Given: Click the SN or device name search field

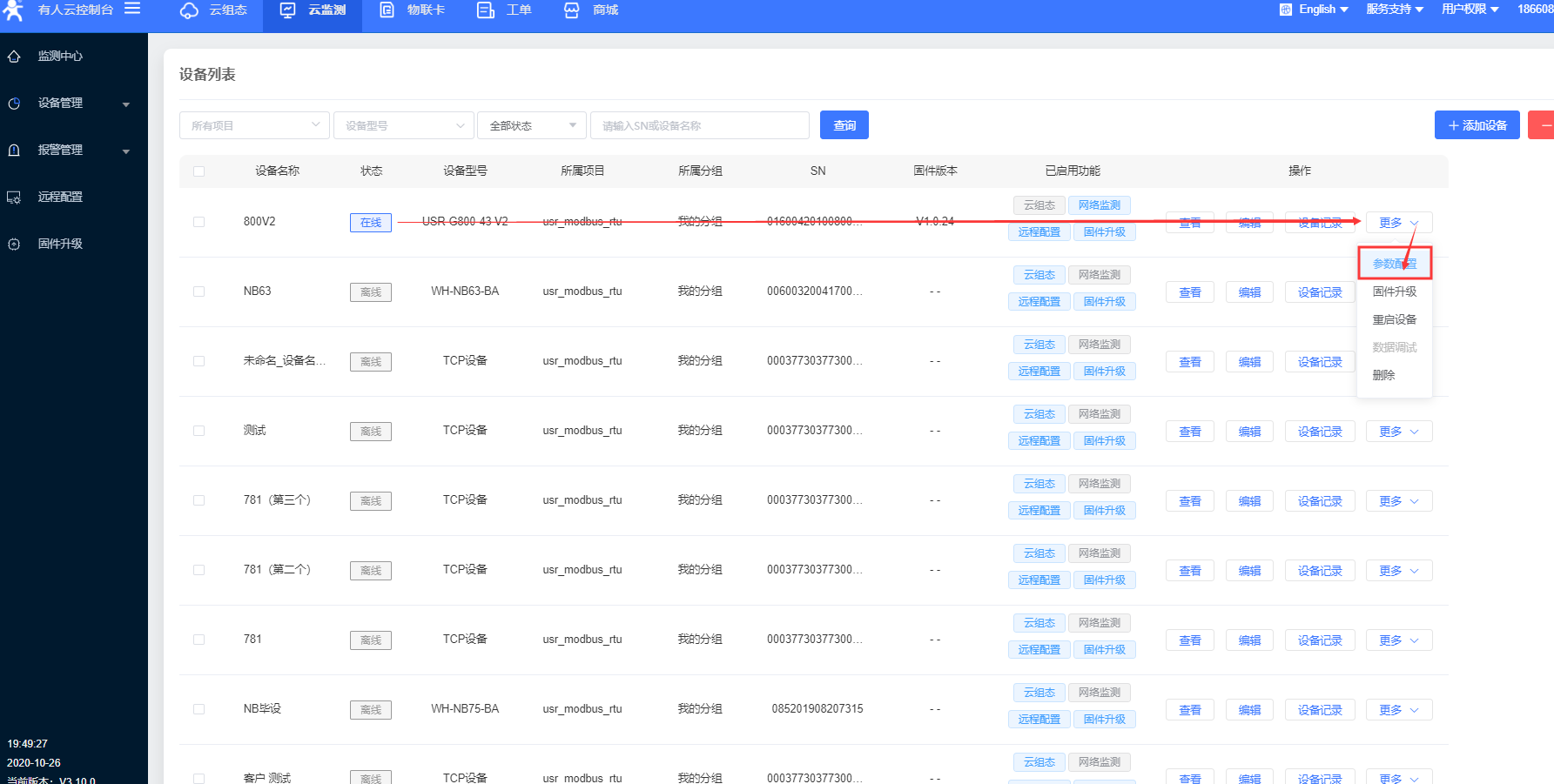Looking at the screenshot, I should [x=699, y=125].
